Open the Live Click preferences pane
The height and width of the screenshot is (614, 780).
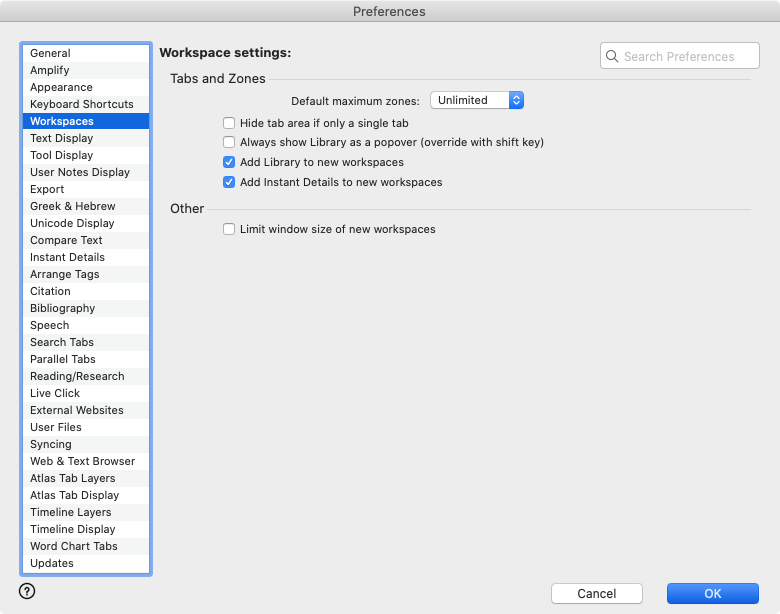(55, 393)
